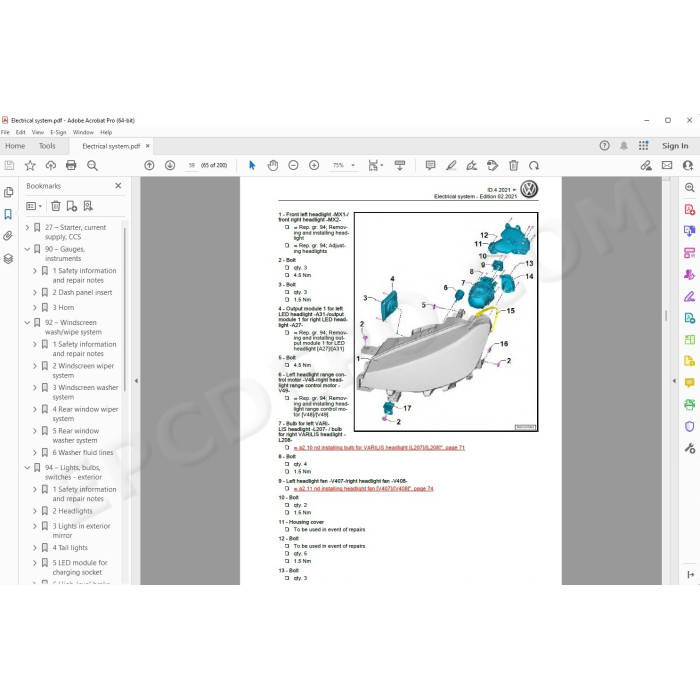Delete selected bookmark trash icon
The height and width of the screenshot is (700, 700).
coord(56,206)
